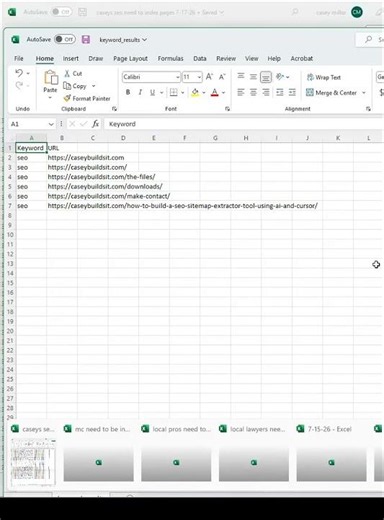Select Middle Align icon
384x520 pixels.
253,77
